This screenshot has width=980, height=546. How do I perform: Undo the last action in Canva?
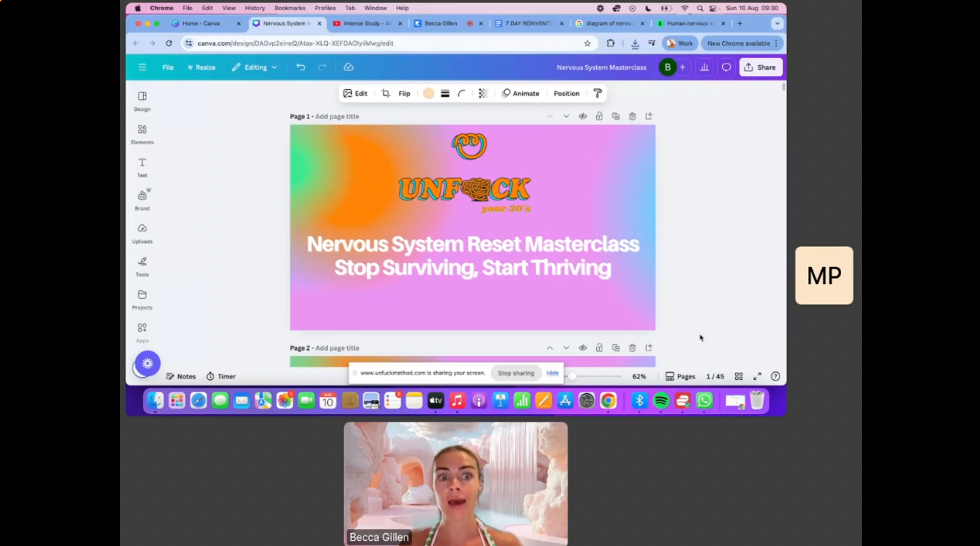point(301,67)
